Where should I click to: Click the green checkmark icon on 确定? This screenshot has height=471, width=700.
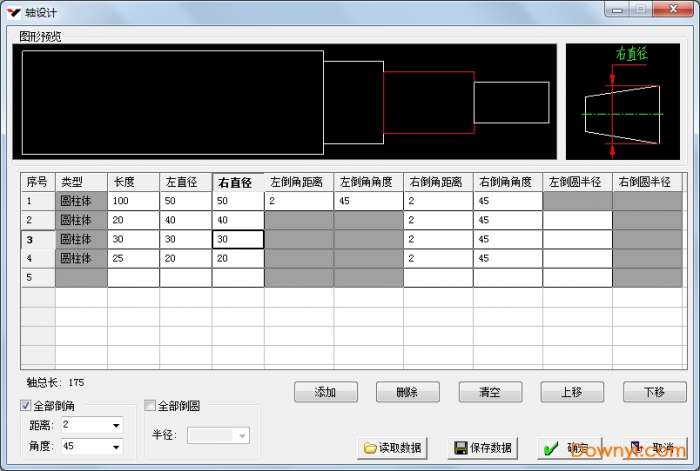[x=551, y=448]
